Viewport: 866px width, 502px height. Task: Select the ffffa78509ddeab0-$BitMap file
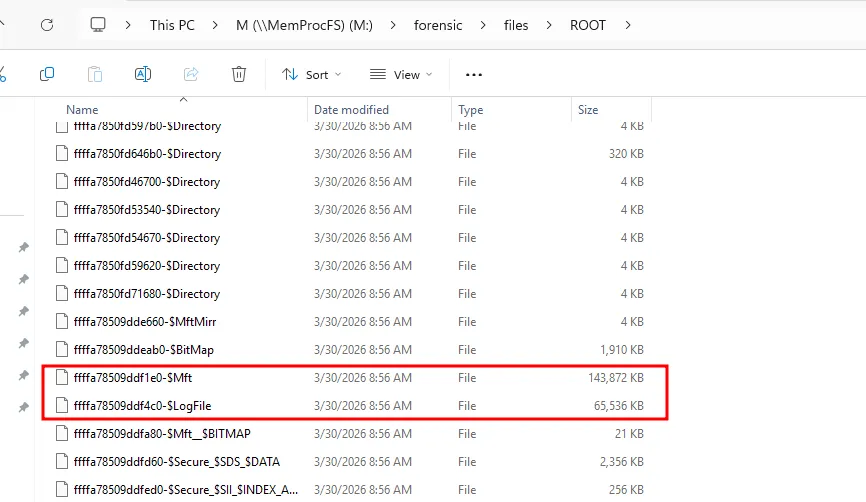pos(144,350)
